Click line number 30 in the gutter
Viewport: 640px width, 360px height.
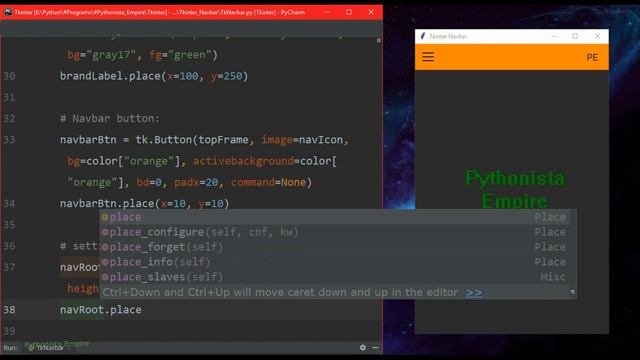click(9, 76)
